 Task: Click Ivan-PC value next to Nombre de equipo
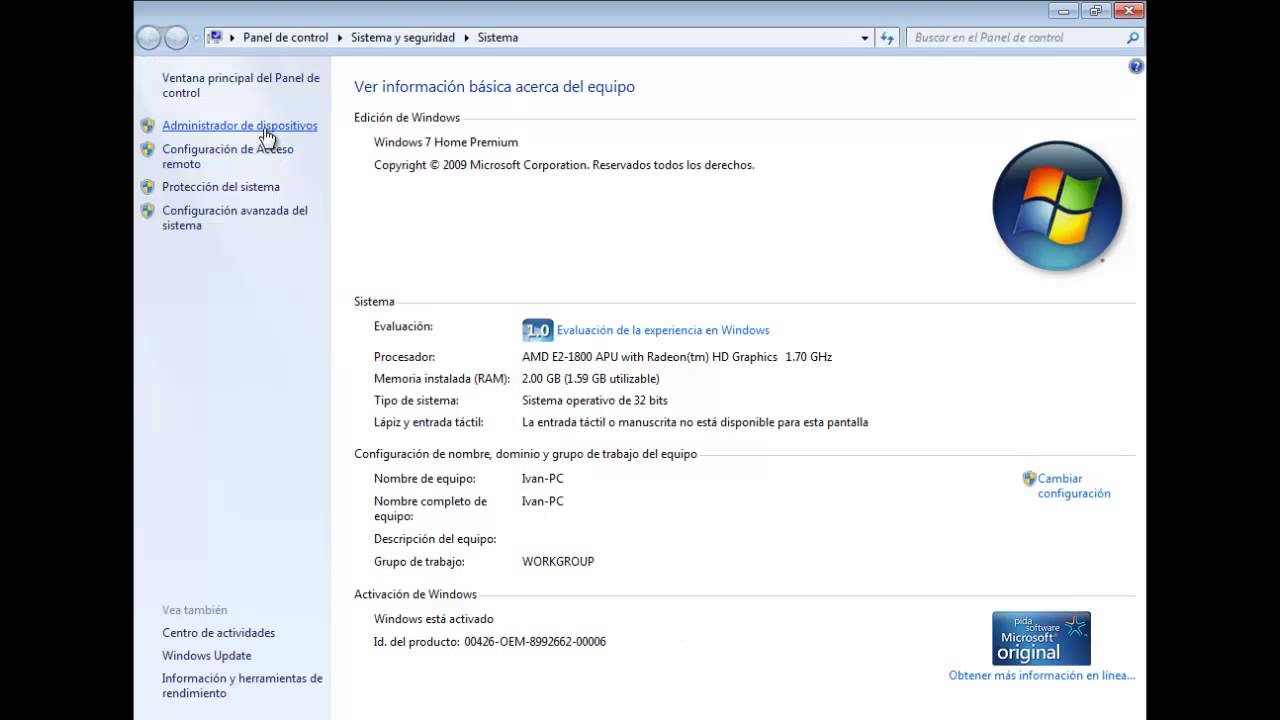543,479
